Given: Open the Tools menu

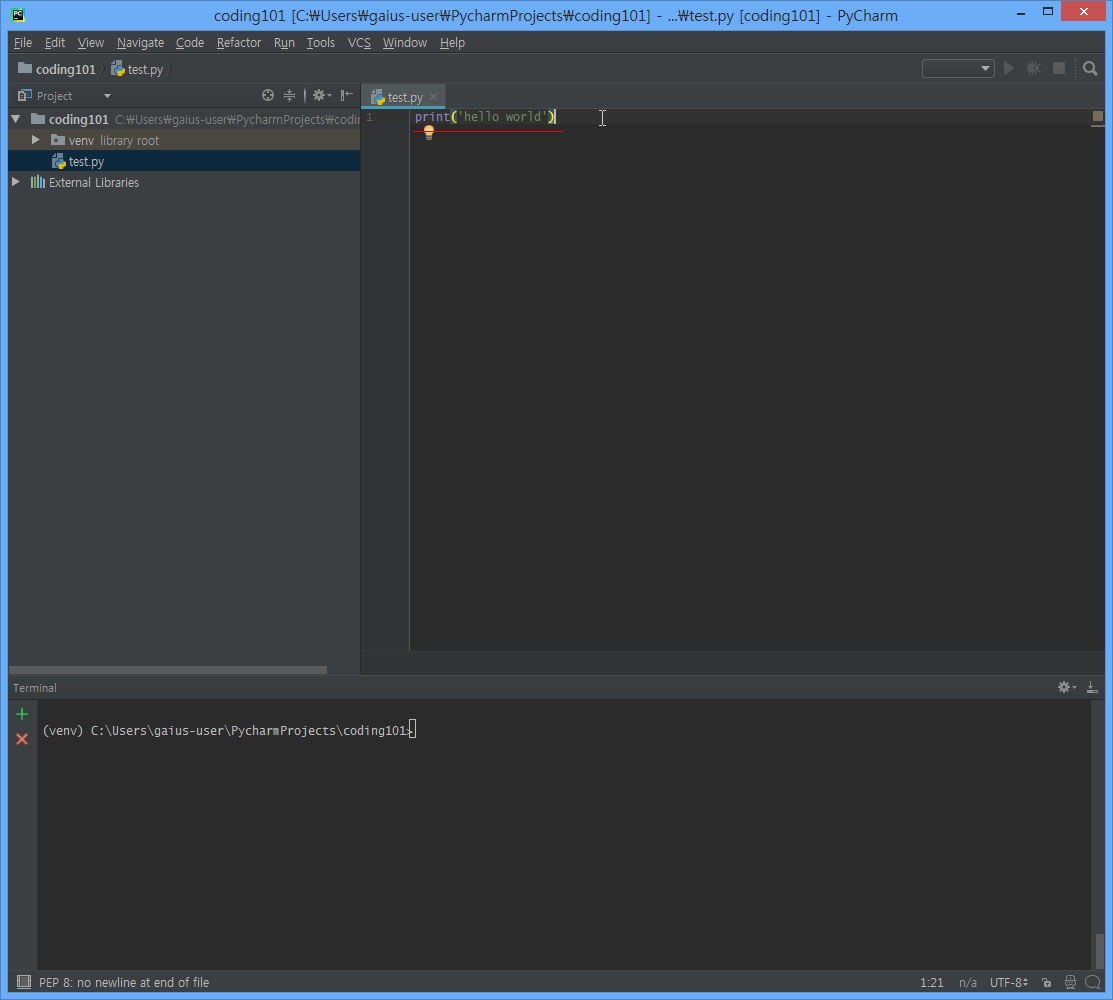Looking at the screenshot, I should pyautogui.click(x=320, y=43).
